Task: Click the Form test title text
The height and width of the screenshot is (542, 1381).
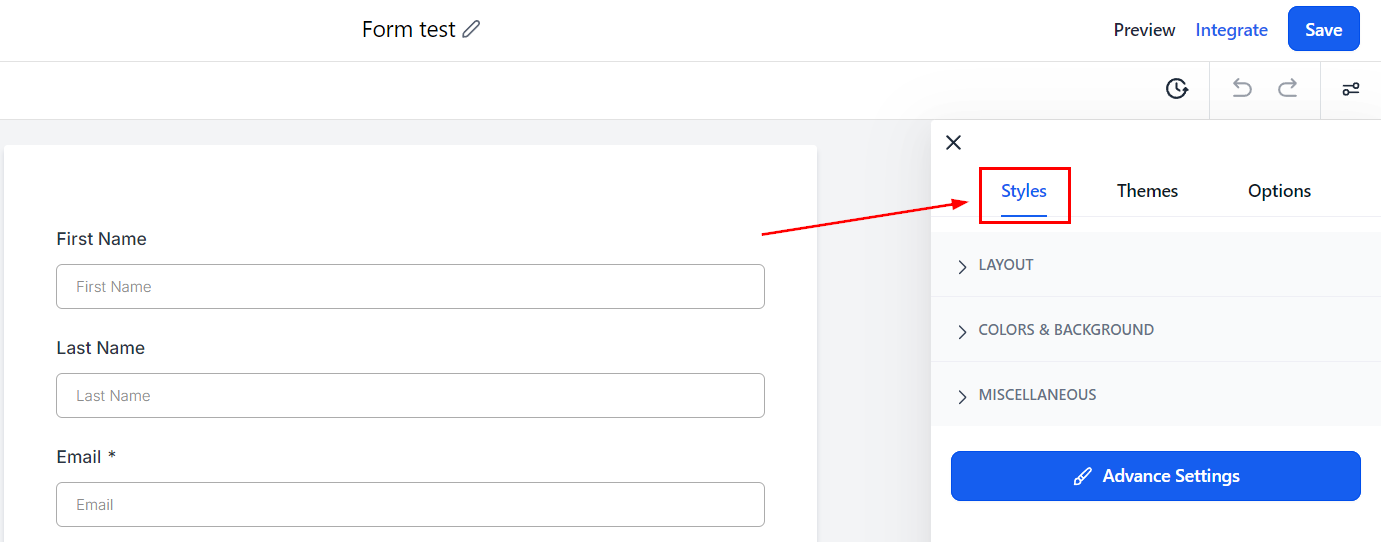Action: tap(408, 30)
